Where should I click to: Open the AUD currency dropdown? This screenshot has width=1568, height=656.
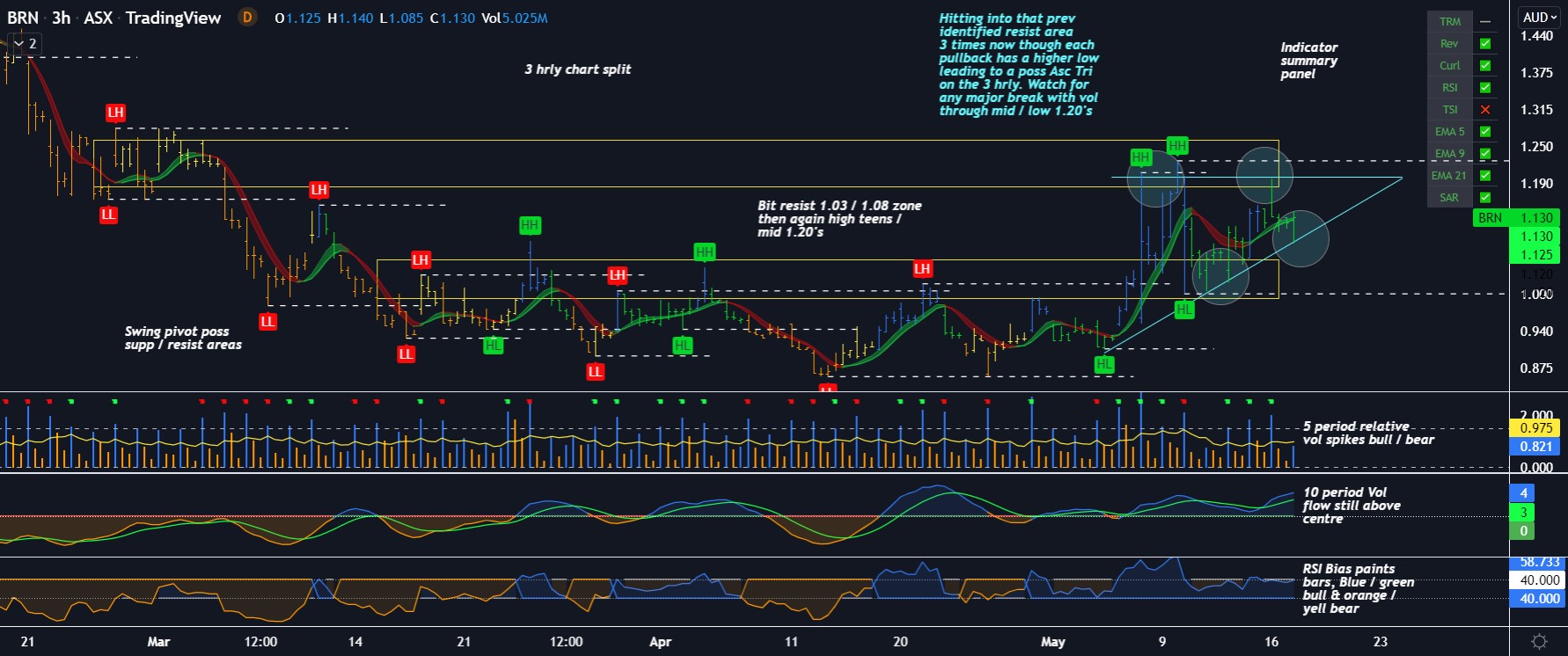1540,18
